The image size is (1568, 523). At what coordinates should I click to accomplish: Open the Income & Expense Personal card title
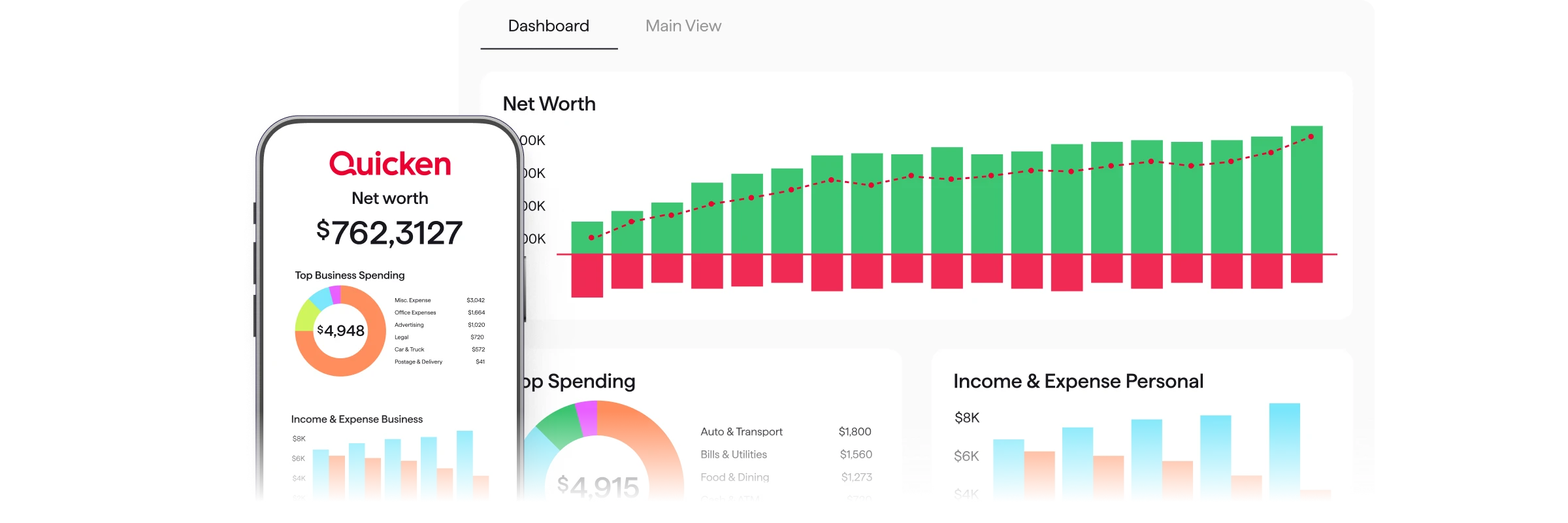pyautogui.click(x=1078, y=381)
